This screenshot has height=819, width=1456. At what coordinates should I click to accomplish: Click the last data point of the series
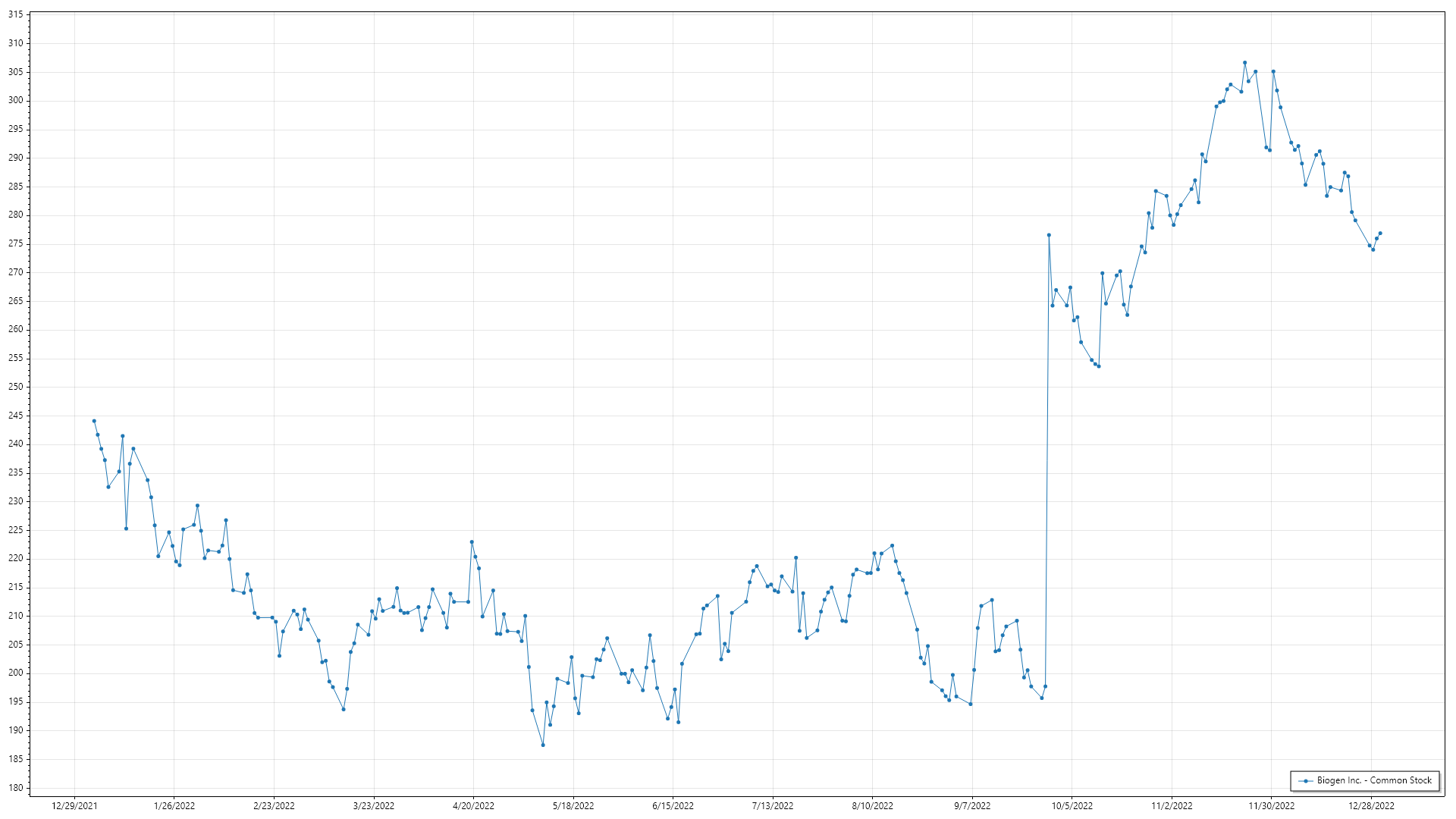1380,234
